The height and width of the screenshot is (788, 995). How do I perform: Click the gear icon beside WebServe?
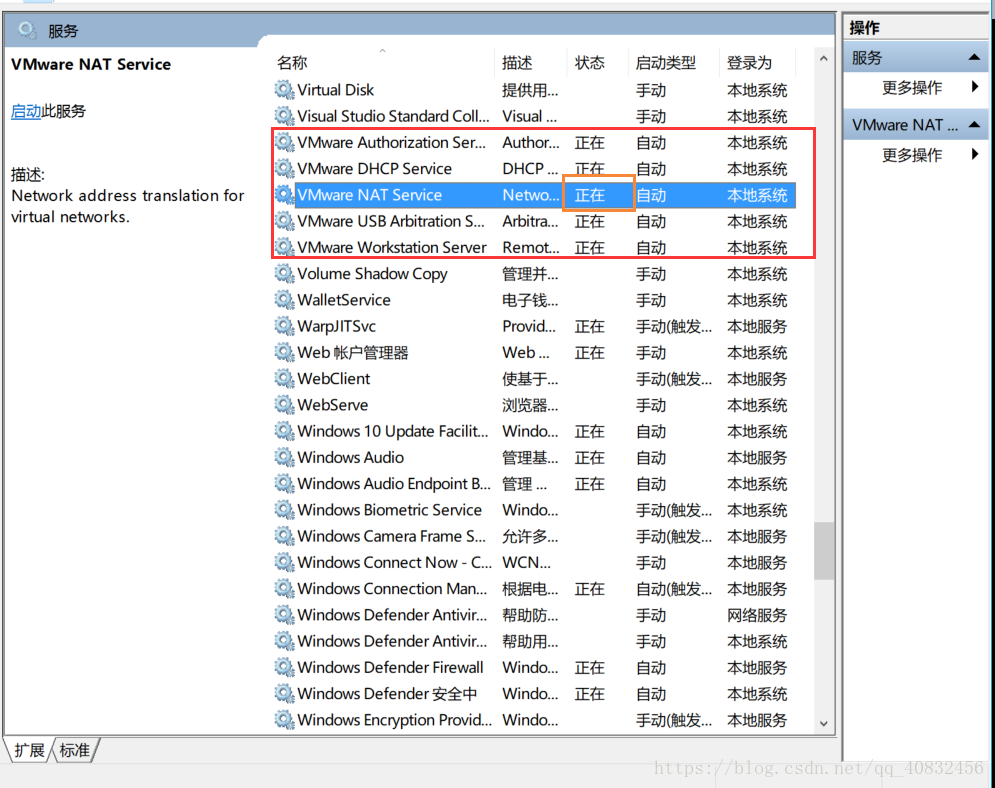tap(284, 405)
